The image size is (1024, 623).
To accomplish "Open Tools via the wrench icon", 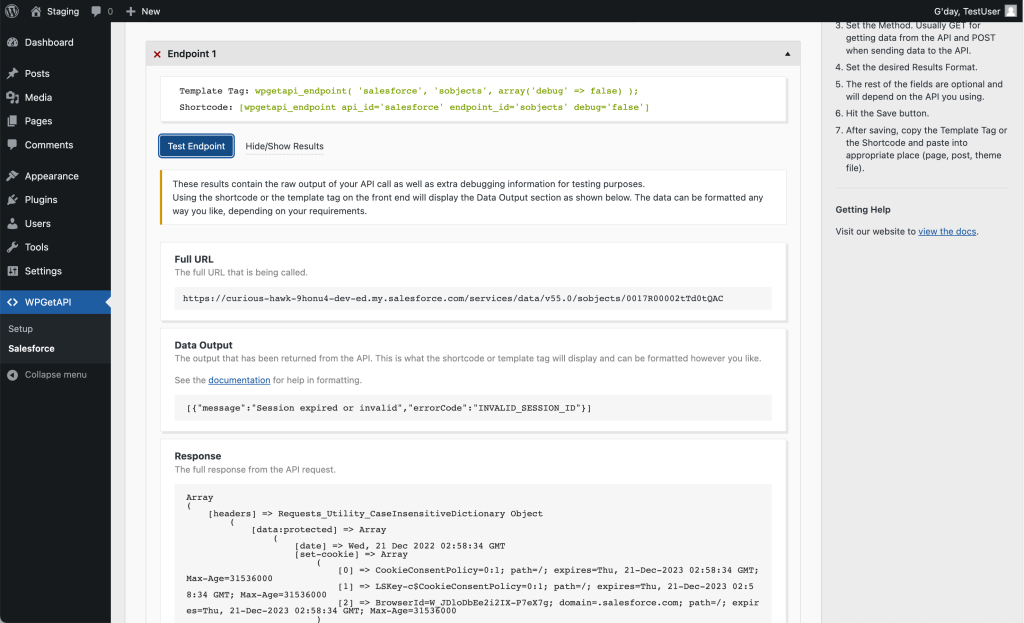I will coord(14,247).
